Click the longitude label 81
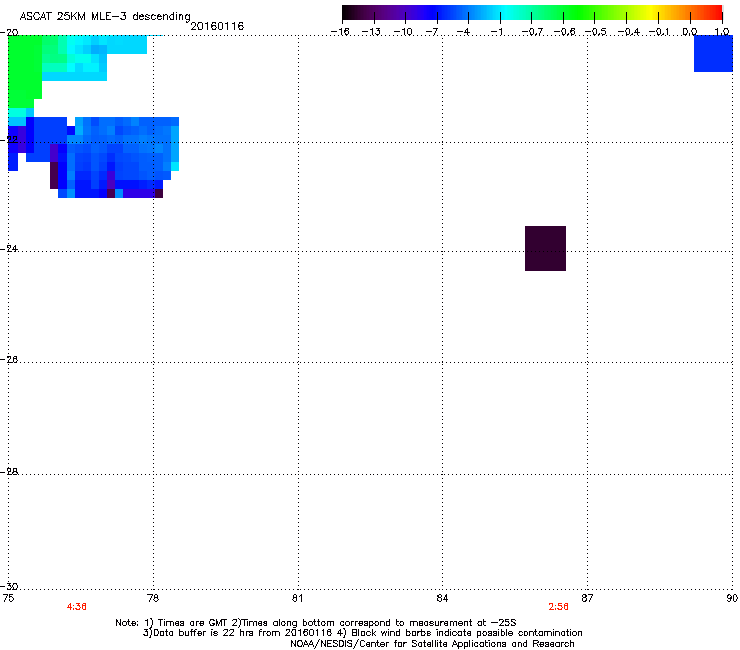 click(297, 599)
